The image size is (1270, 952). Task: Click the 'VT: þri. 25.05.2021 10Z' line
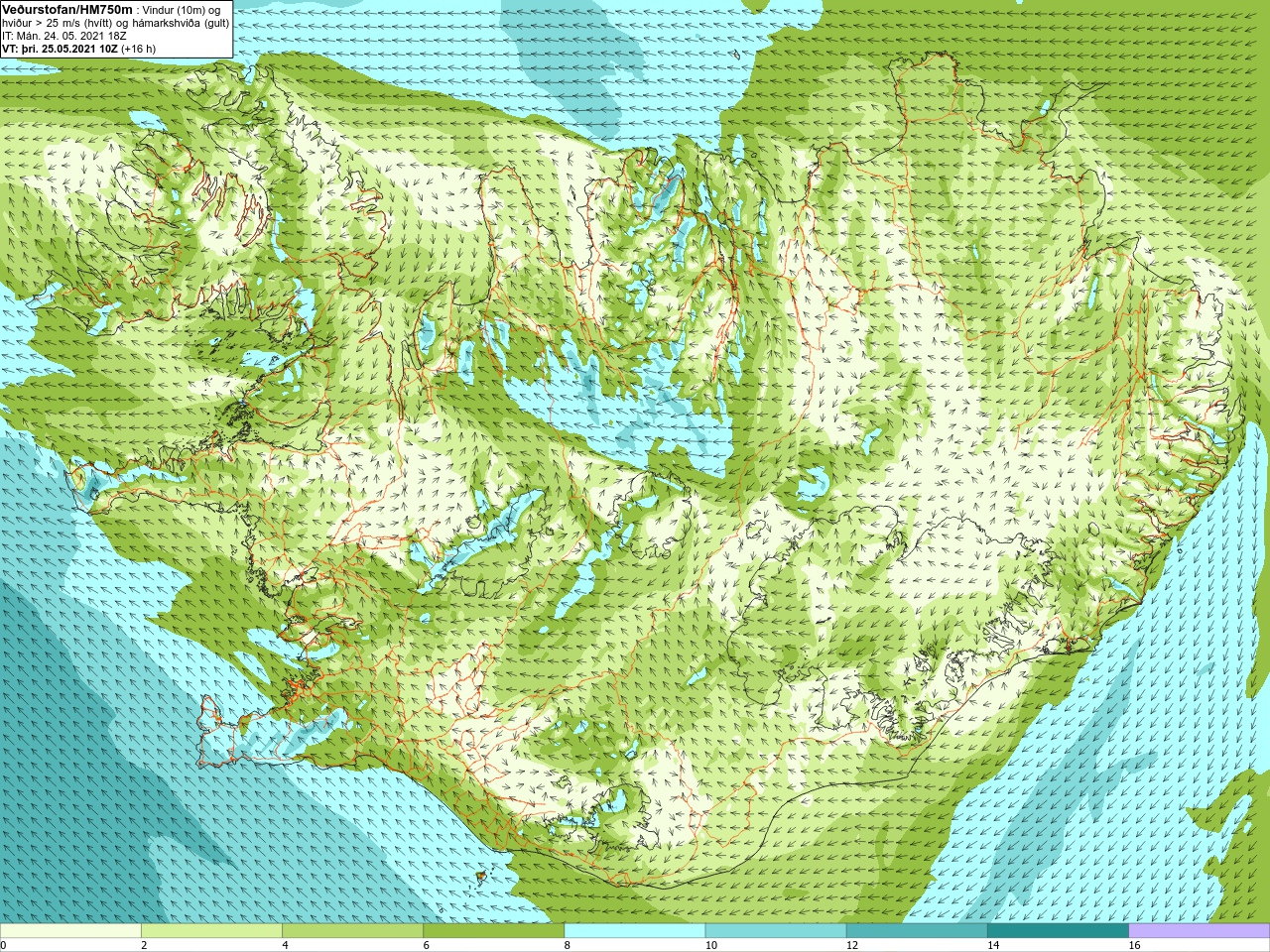click(61, 49)
